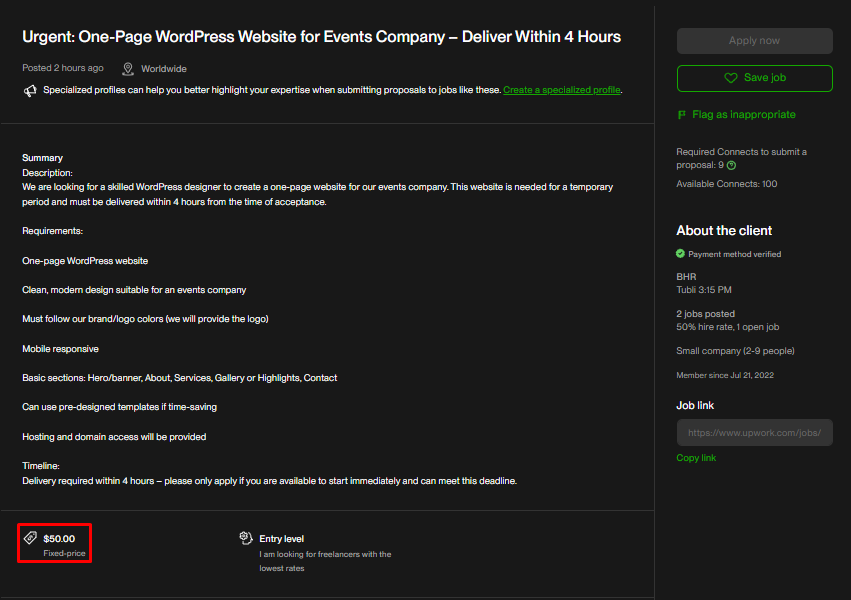Click the Small company (2-9 people) text
This screenshot has height=600, width=851.
735,351
